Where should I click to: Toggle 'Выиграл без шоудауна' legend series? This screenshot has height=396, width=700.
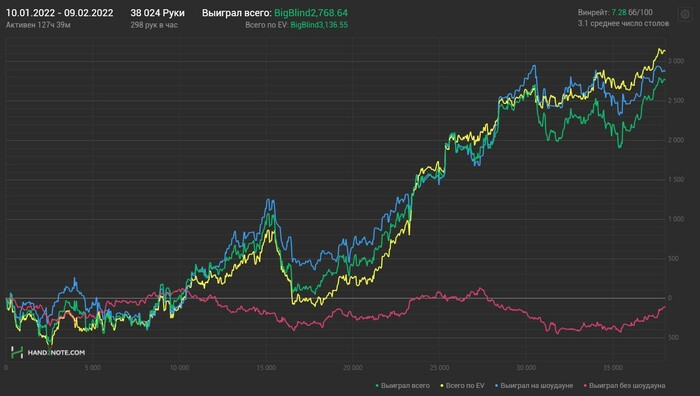click(x=625, y=385)
